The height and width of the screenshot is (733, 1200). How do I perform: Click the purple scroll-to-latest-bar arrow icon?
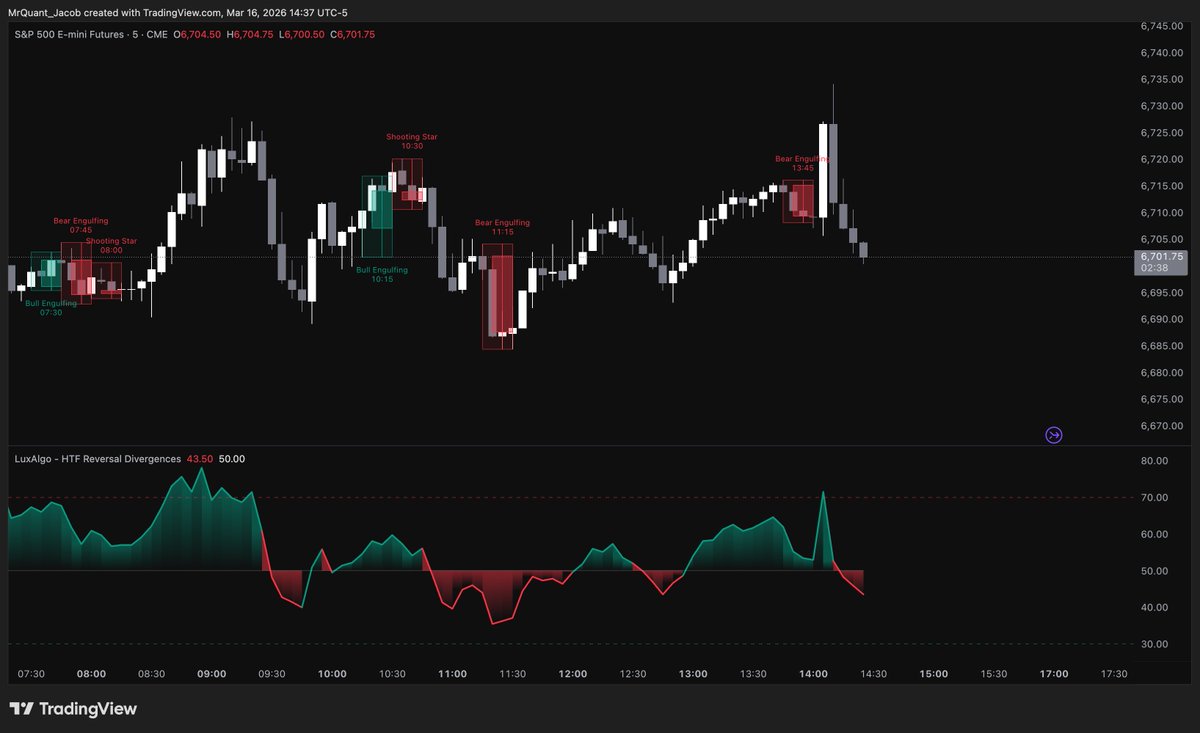[x=1054, y=435]
